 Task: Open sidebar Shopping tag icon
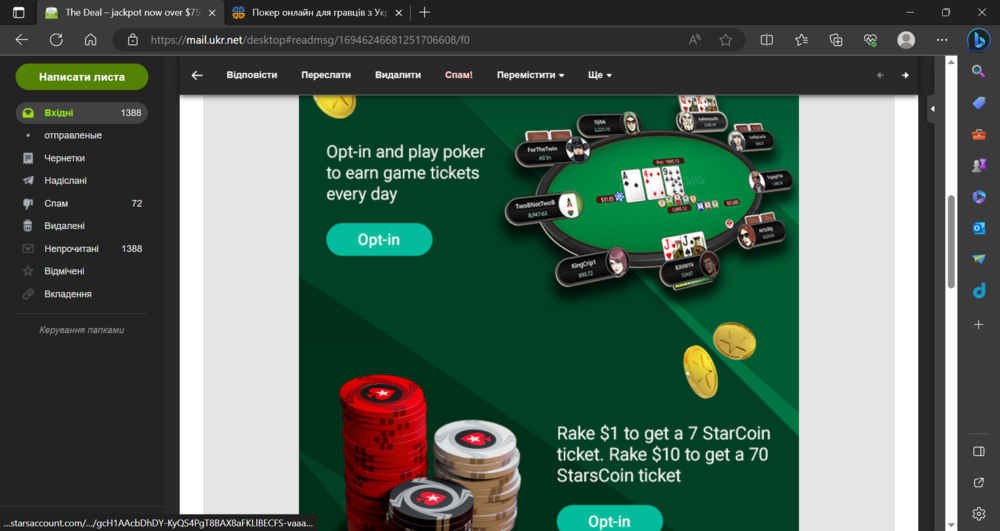(x=978, y=103)
